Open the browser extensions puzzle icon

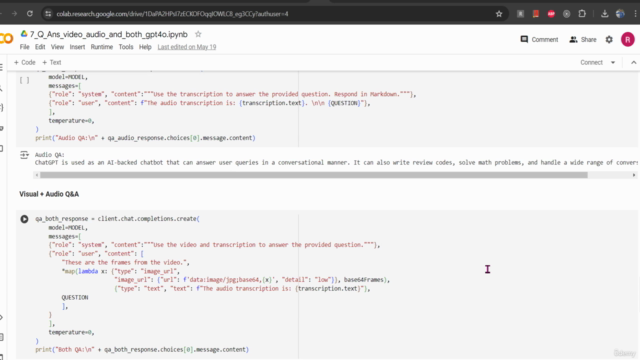tap(582, 14)
